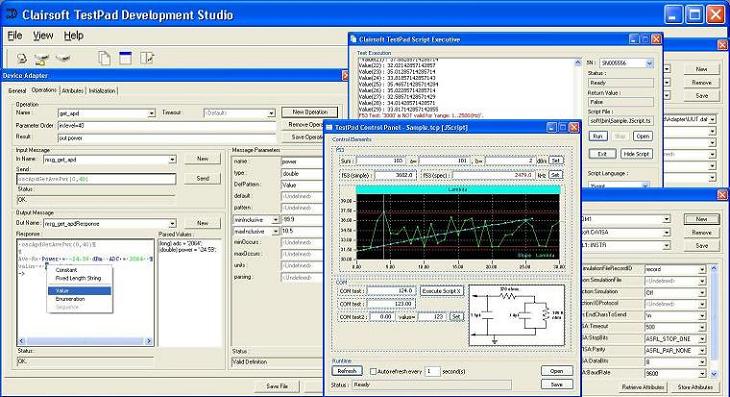Click Set in the f53 (simple) row
The height and width of the screenshot is (397, 730).
[x=555, y=175]
